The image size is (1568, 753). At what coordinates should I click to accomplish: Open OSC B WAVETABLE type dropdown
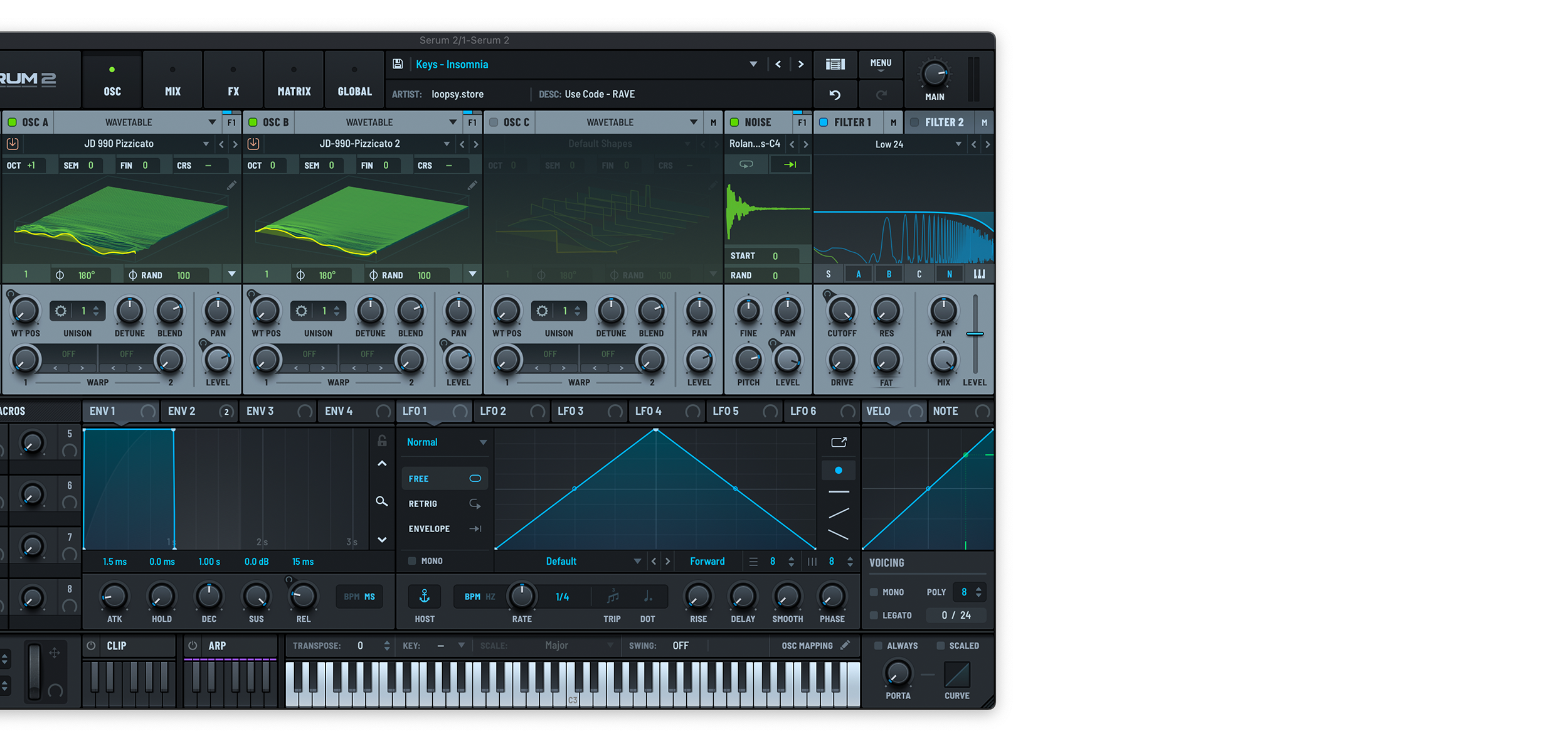point(452,122)
